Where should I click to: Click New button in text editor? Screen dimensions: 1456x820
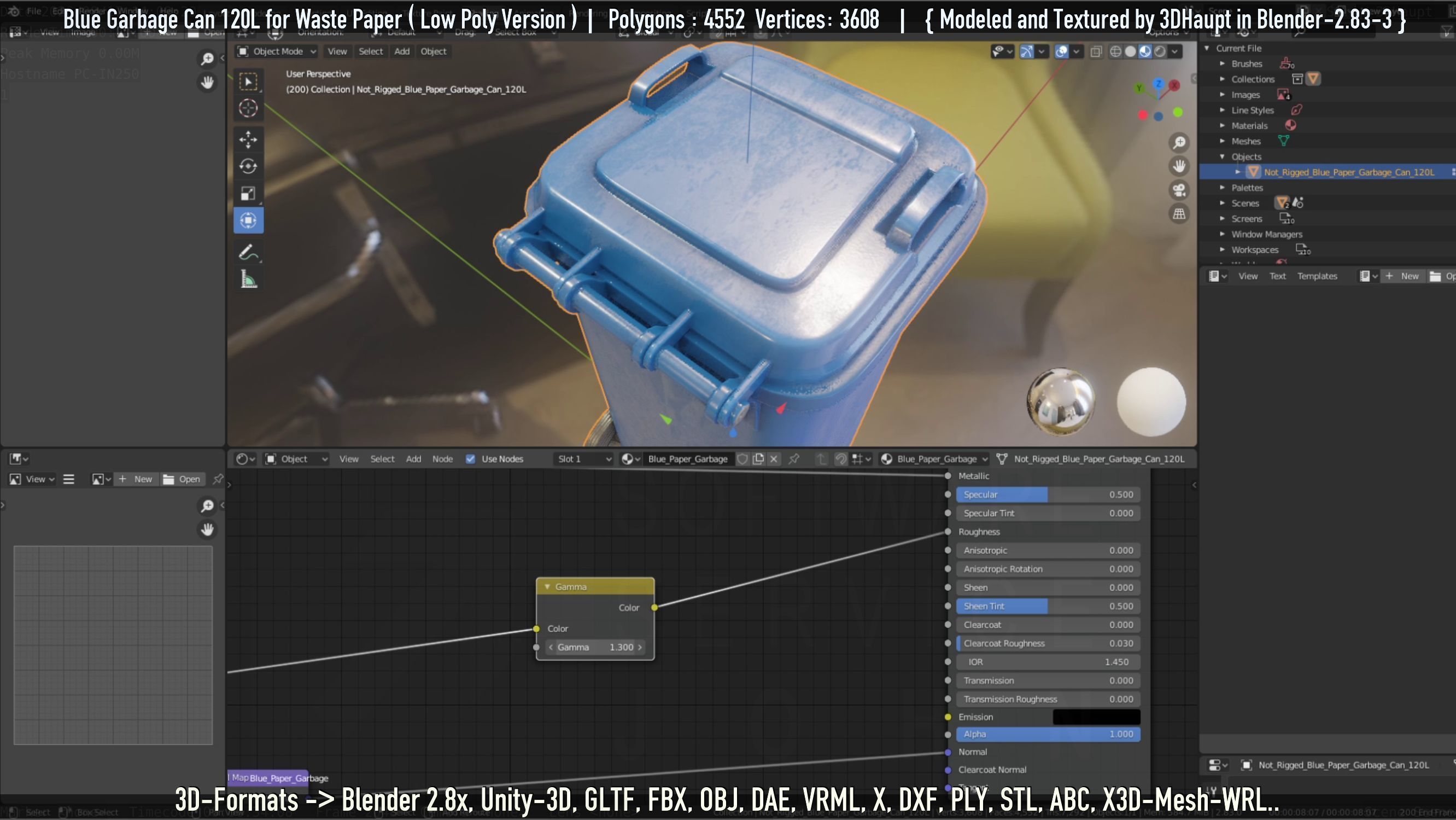pyautogui.click(x=1404, y=276)
